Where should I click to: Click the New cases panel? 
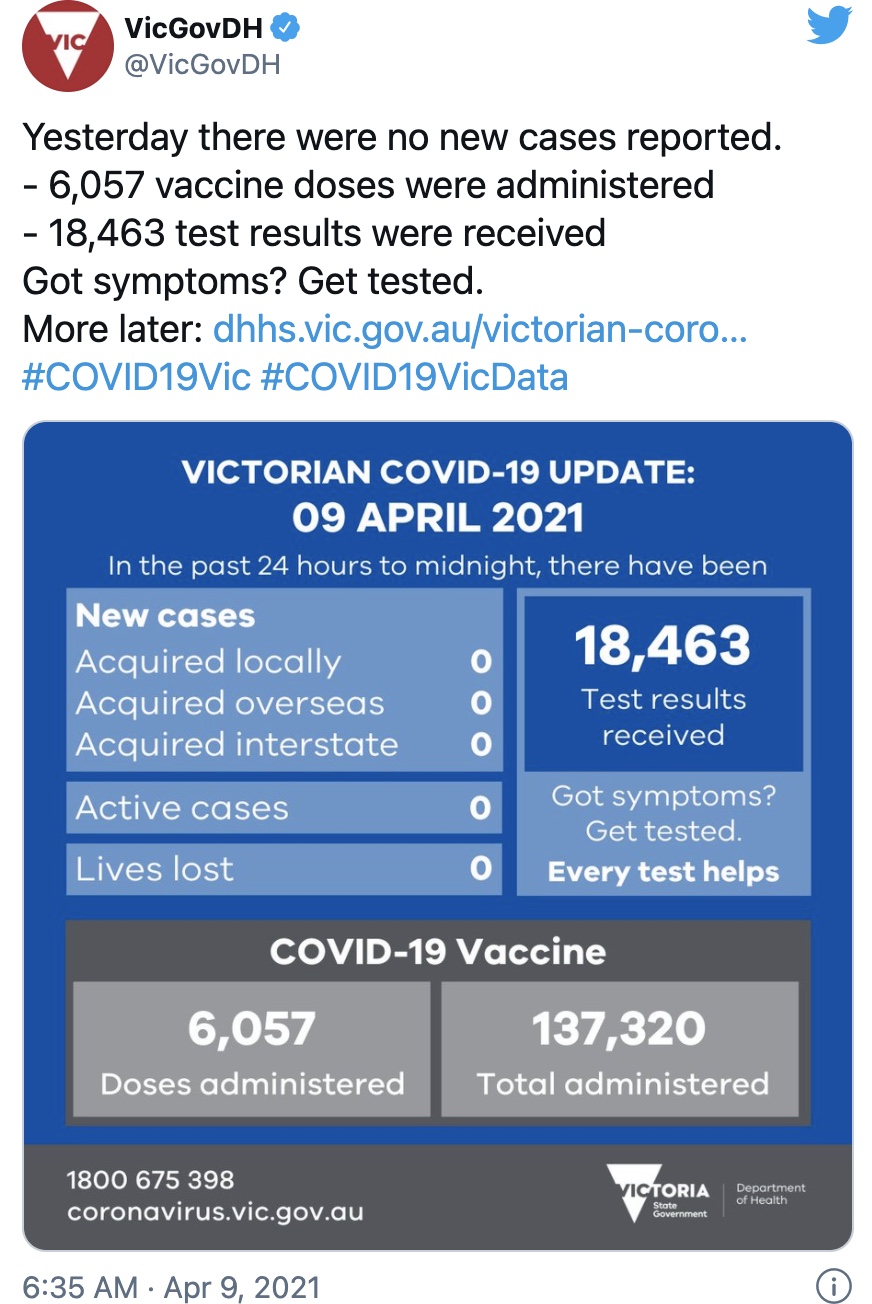pyautogui.click(x=284, y=680)
